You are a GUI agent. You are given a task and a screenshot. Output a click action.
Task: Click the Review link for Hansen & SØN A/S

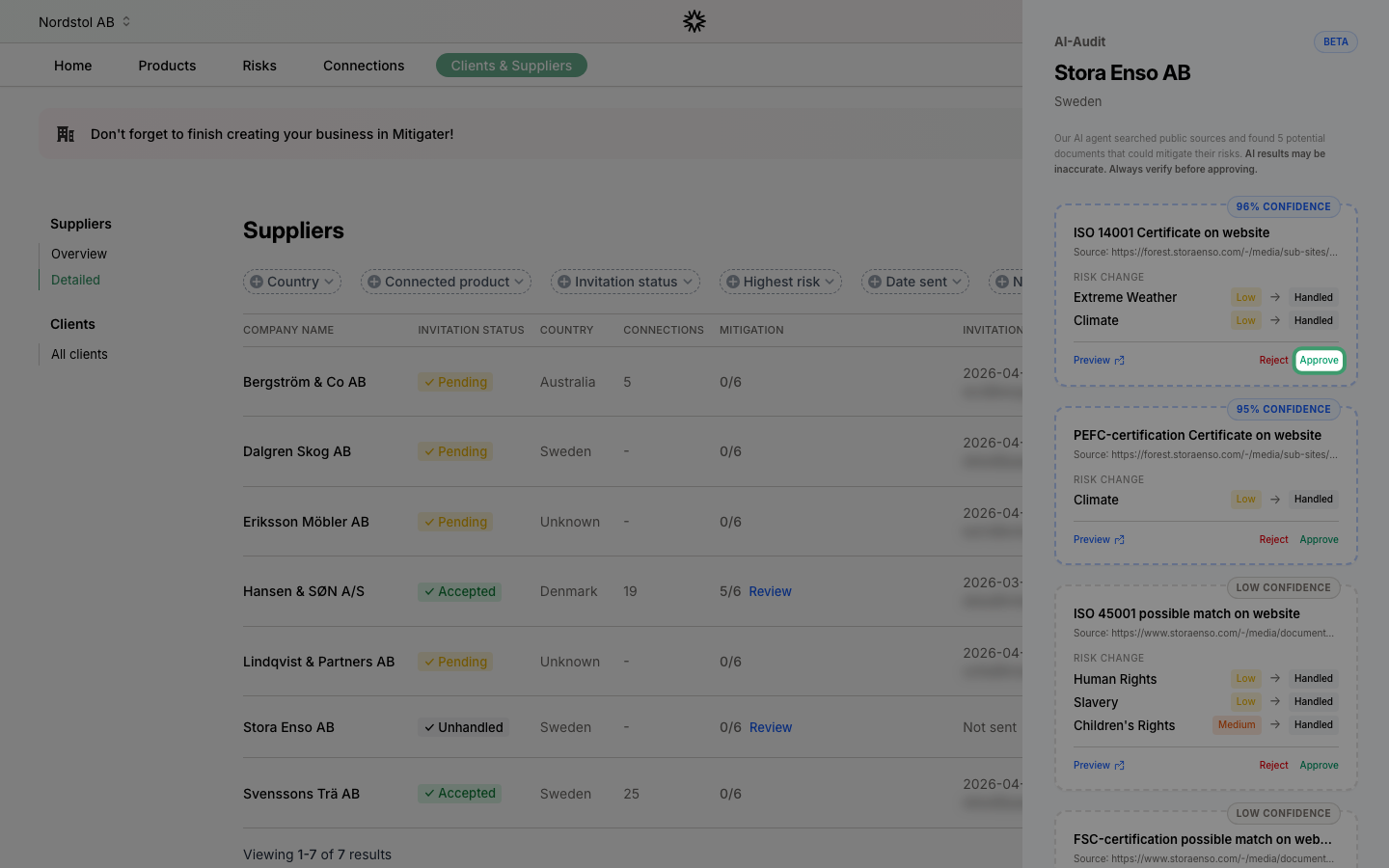point(770,591)
